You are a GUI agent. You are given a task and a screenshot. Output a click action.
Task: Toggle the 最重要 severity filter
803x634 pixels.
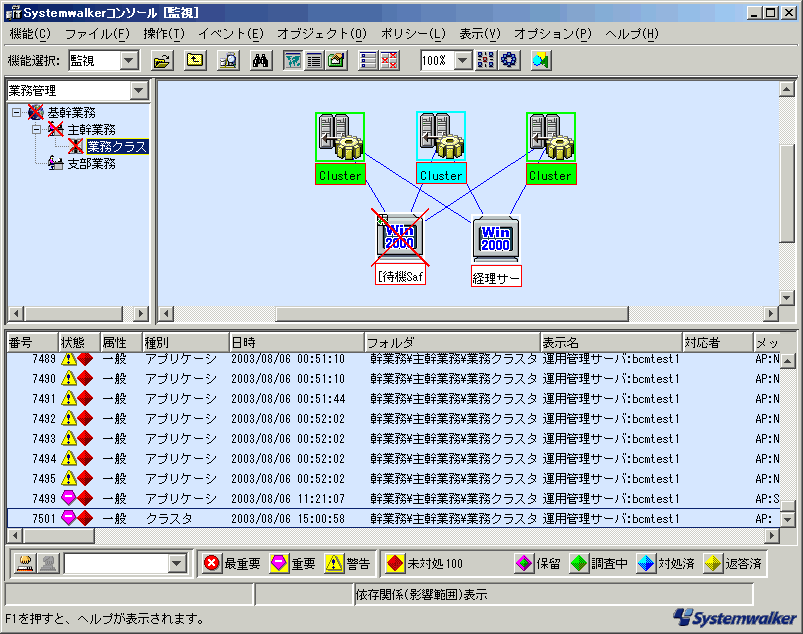click(232, 564)
